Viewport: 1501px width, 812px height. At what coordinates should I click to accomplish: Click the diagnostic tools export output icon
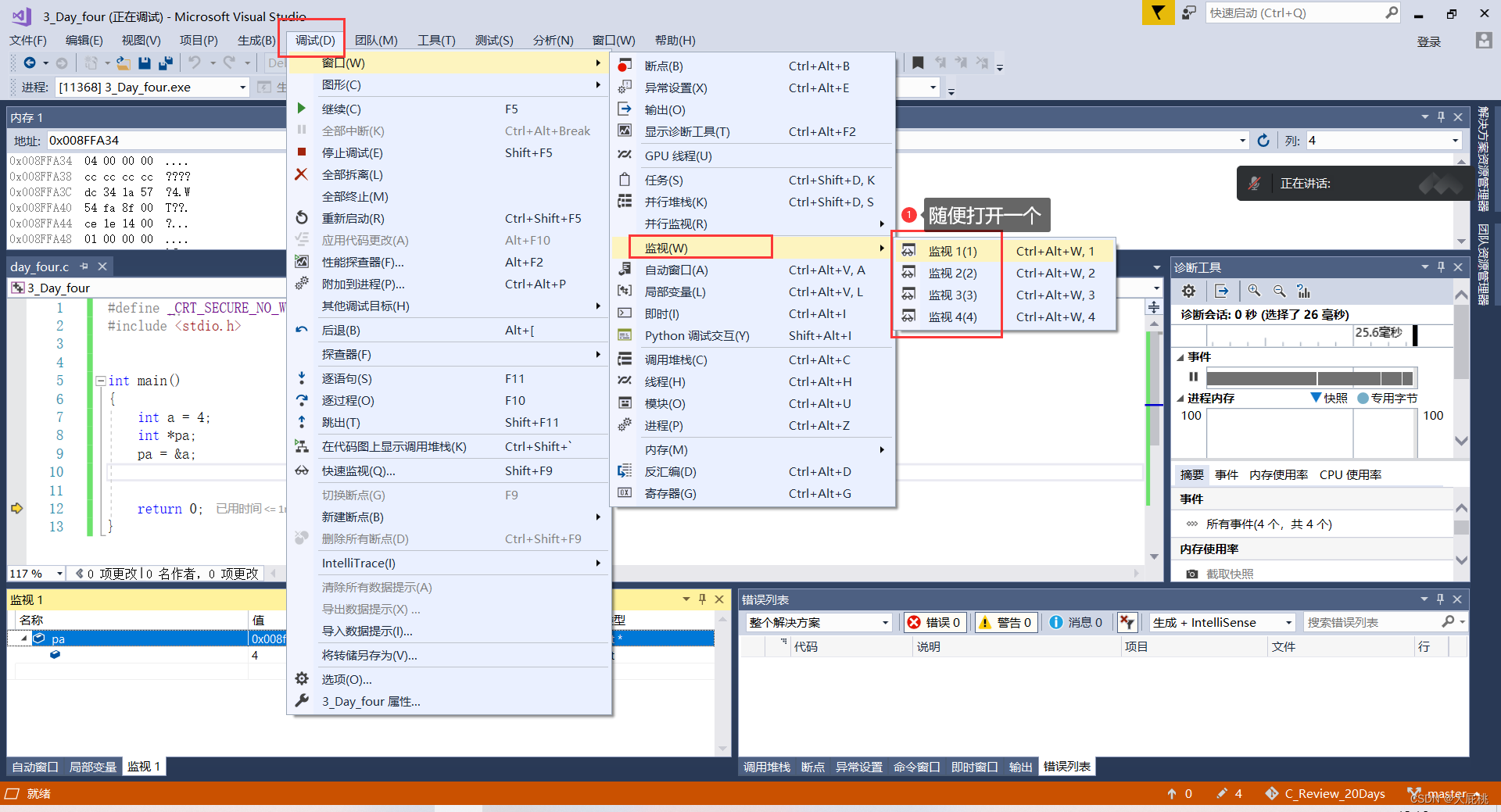click(x=1222, y=291)
